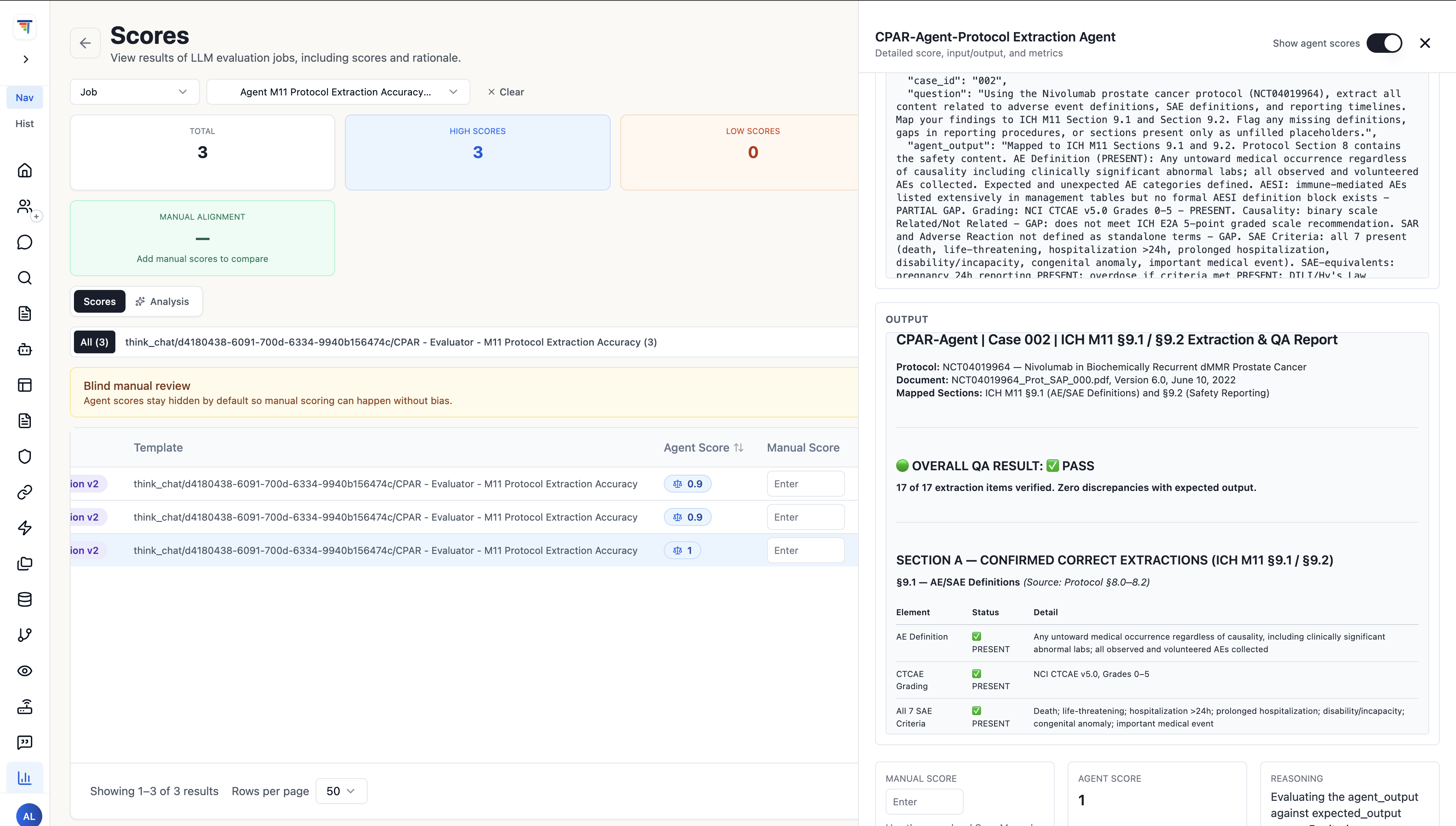Viewport: 1456px width, 826px height.
Task: Click the Total summary card
Action: (x=203, y=153)
